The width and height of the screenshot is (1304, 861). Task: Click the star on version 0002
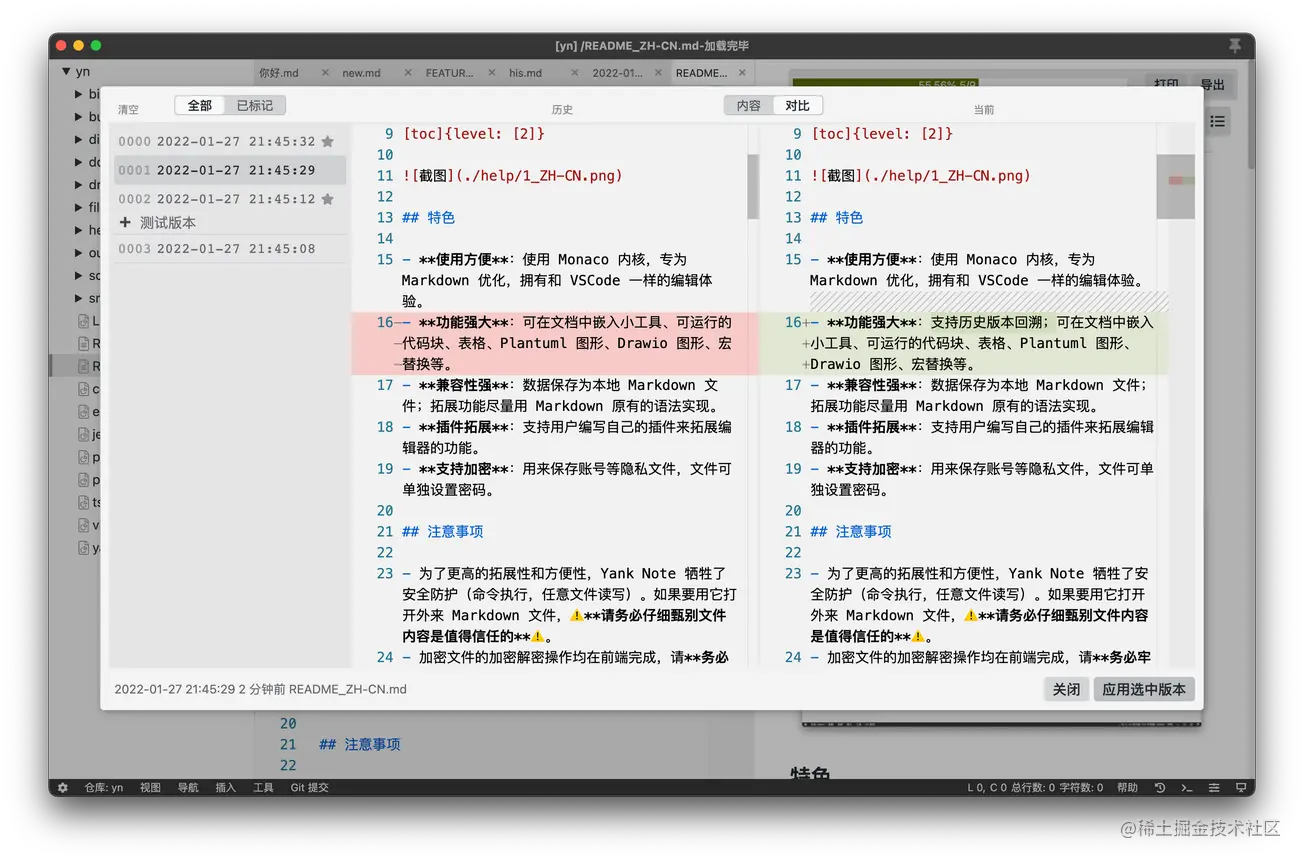[327, 199]
